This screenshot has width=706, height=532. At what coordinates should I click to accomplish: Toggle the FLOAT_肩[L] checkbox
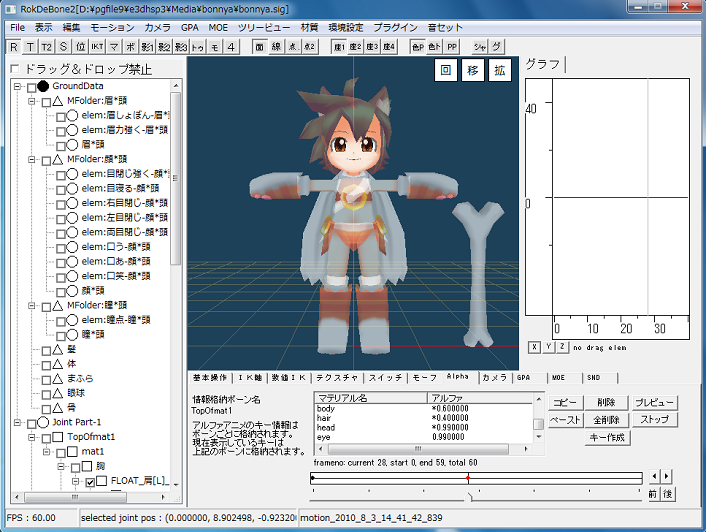(91, 482)
